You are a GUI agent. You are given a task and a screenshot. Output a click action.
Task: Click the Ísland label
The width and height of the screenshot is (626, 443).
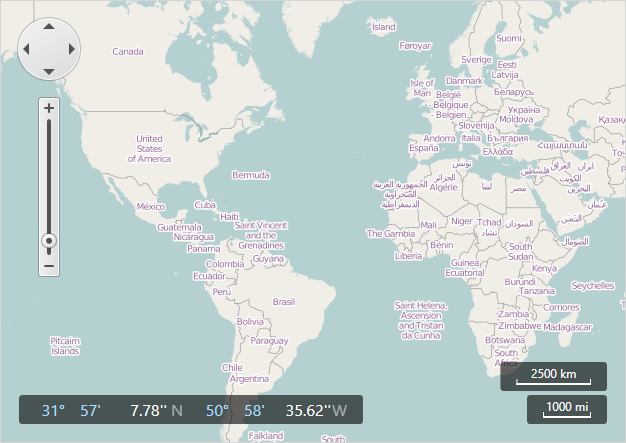tap(384, 27)
